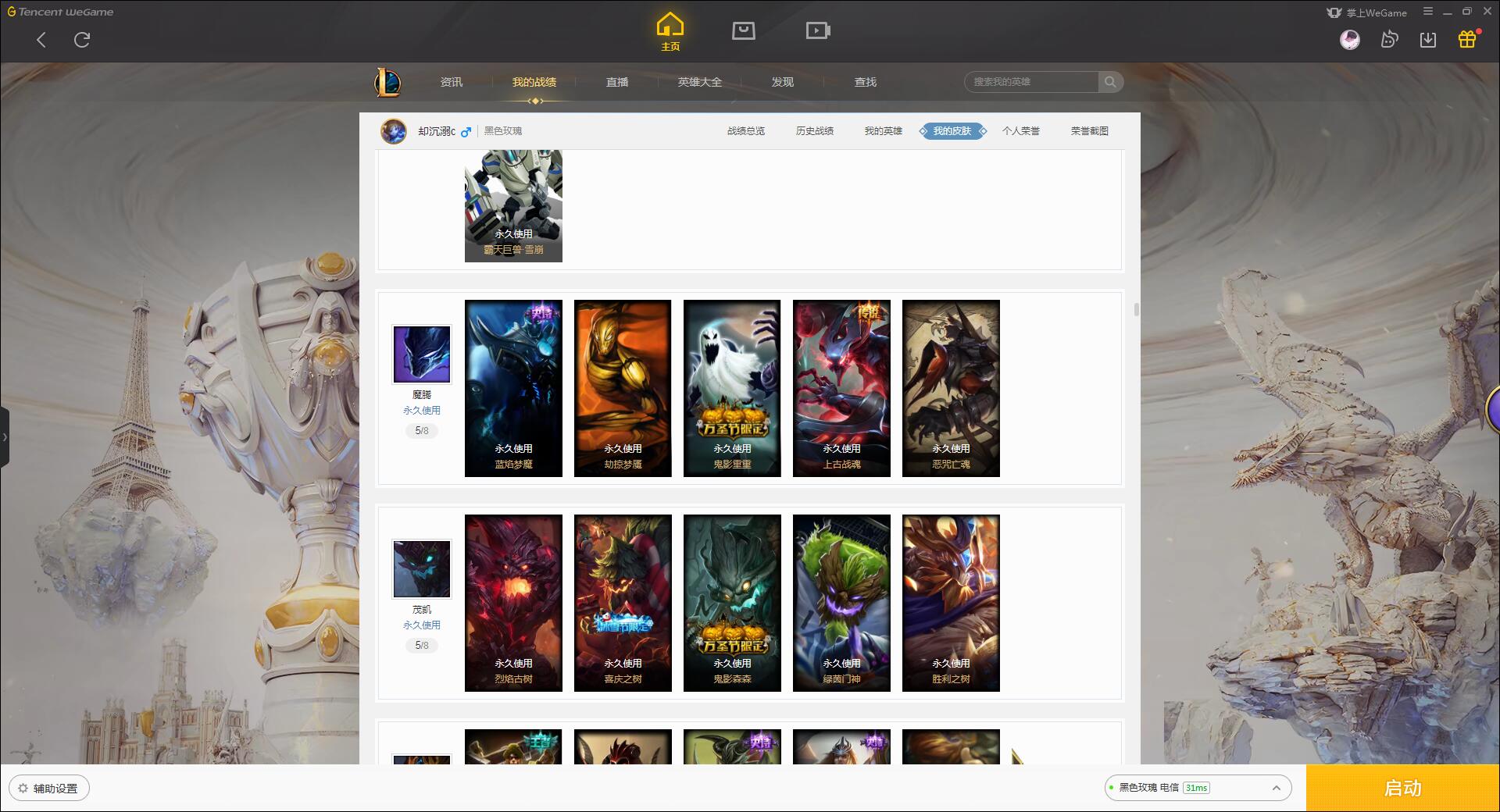Open the 喜庆之树 skin thumbnail
Screen dimensions: 1500x812
tap(623, 603)
